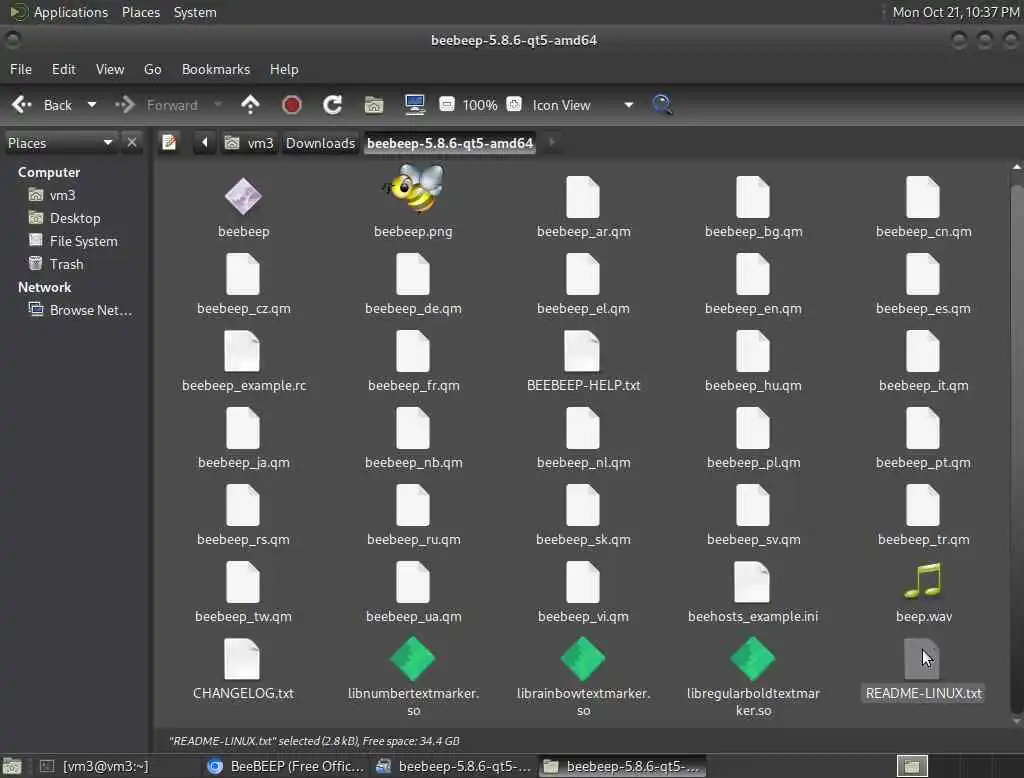Open the Edit menu

click(63, 69)
